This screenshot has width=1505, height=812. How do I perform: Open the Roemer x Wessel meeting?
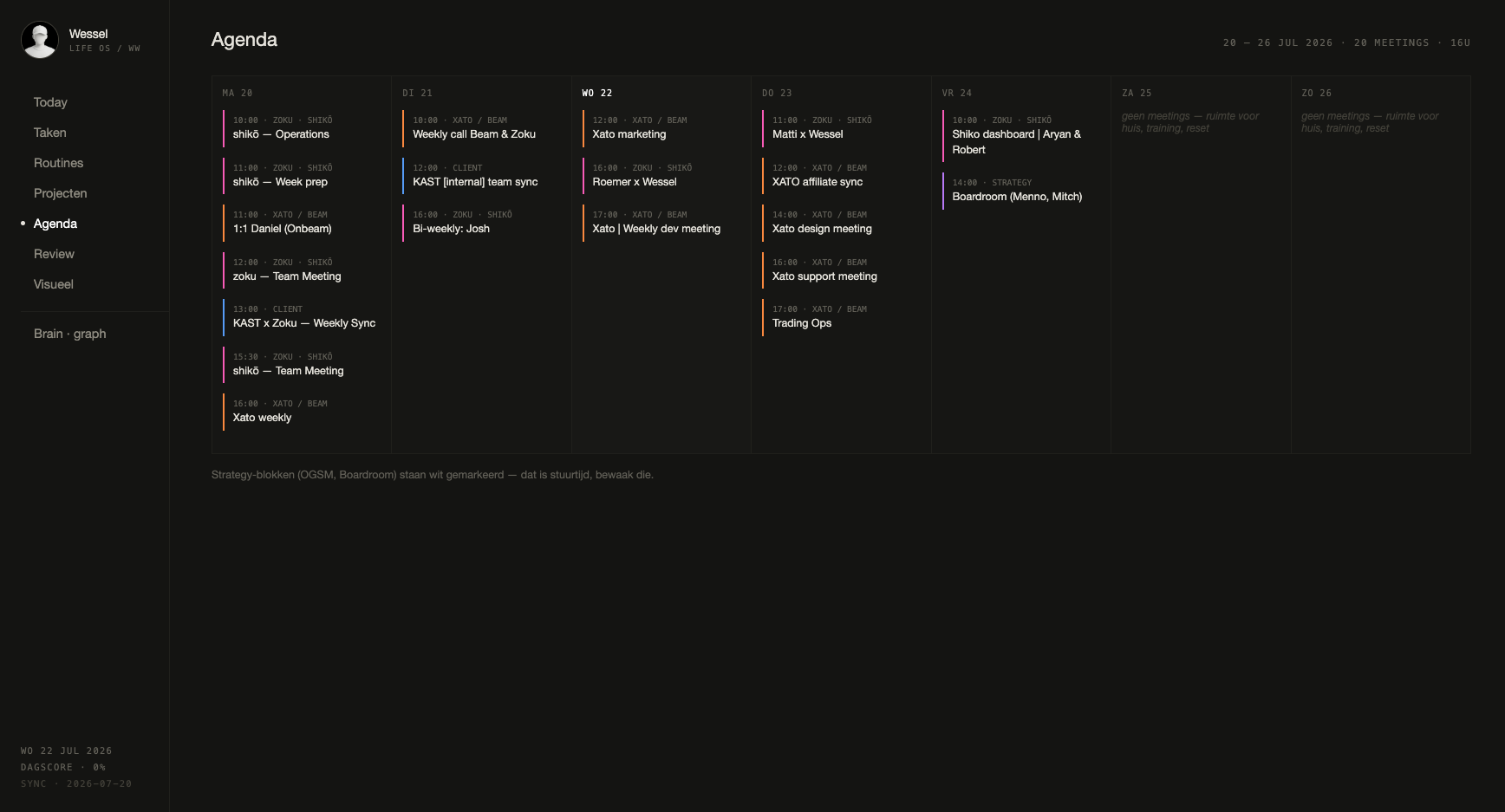(x=661, y=175)
